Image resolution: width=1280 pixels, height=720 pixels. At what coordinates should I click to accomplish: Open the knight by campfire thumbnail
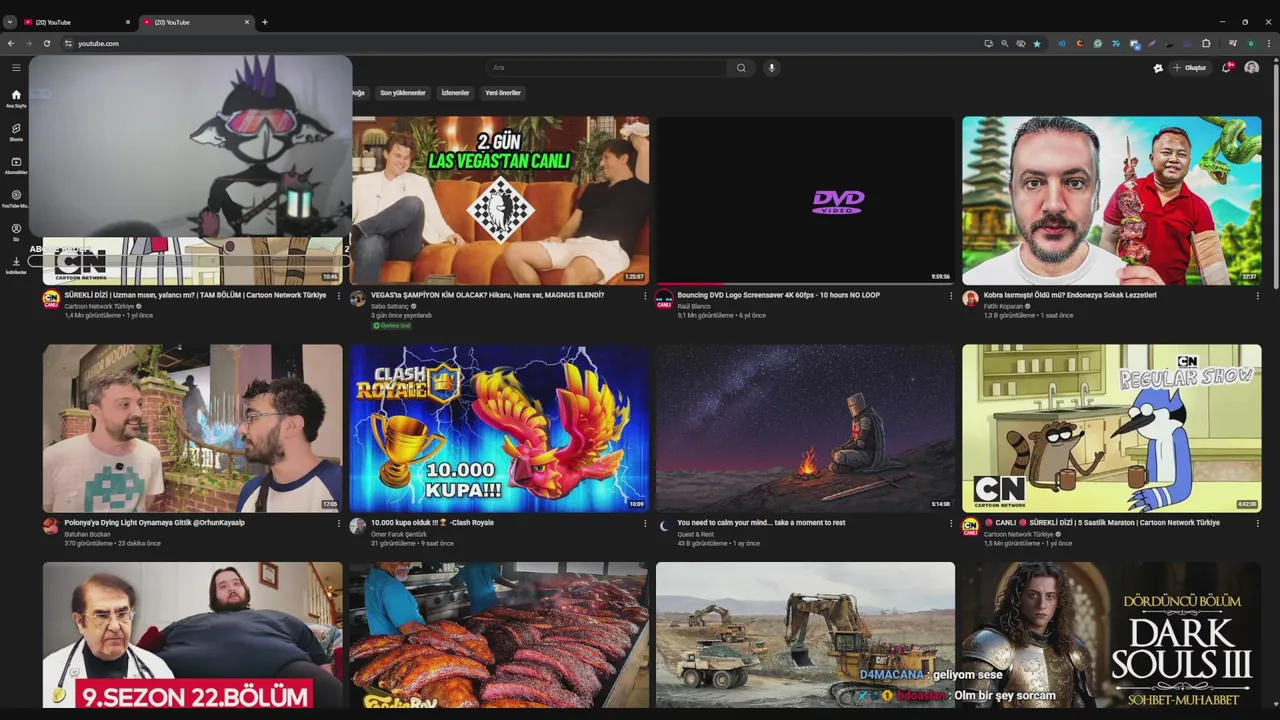point(805,428)
